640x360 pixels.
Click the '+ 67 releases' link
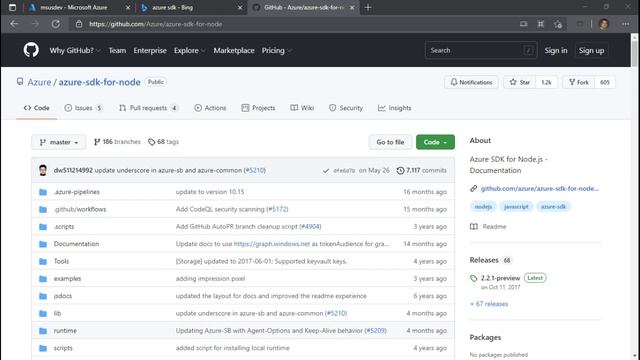(489, 304)
